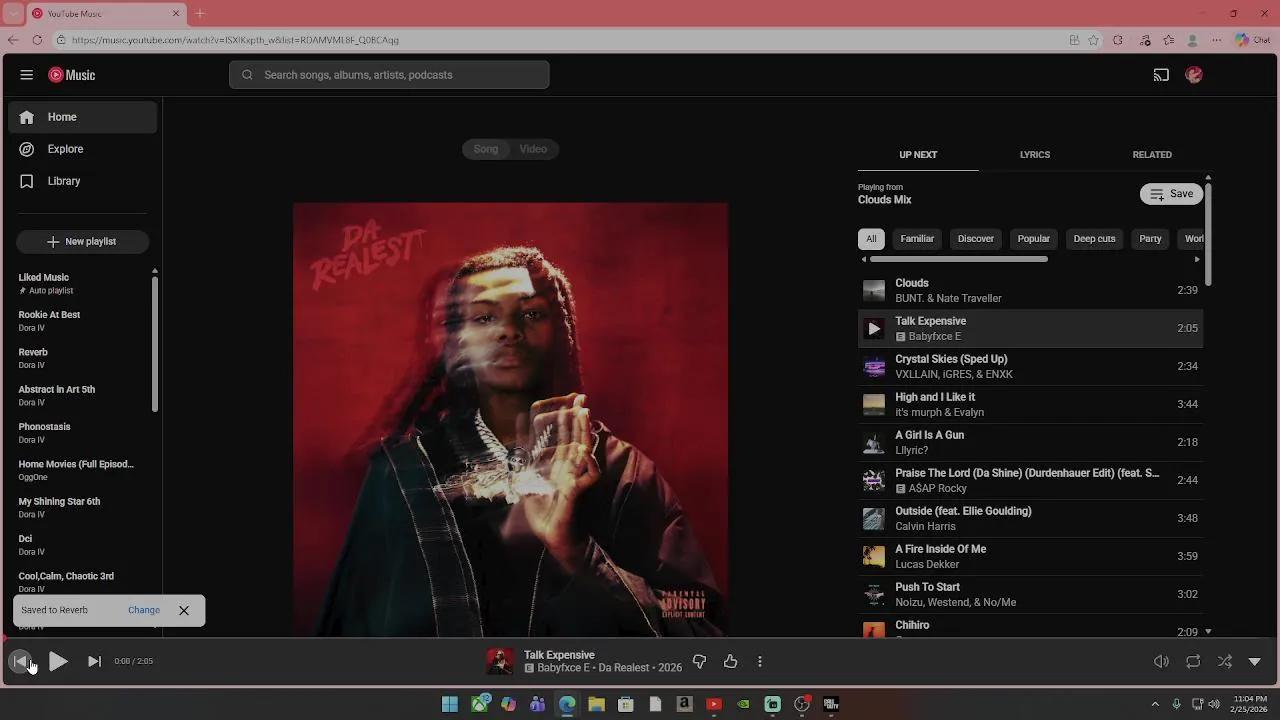Open the RELATED tab
This screenshot has width=1280, height=720.
(x=1152, y=155)
